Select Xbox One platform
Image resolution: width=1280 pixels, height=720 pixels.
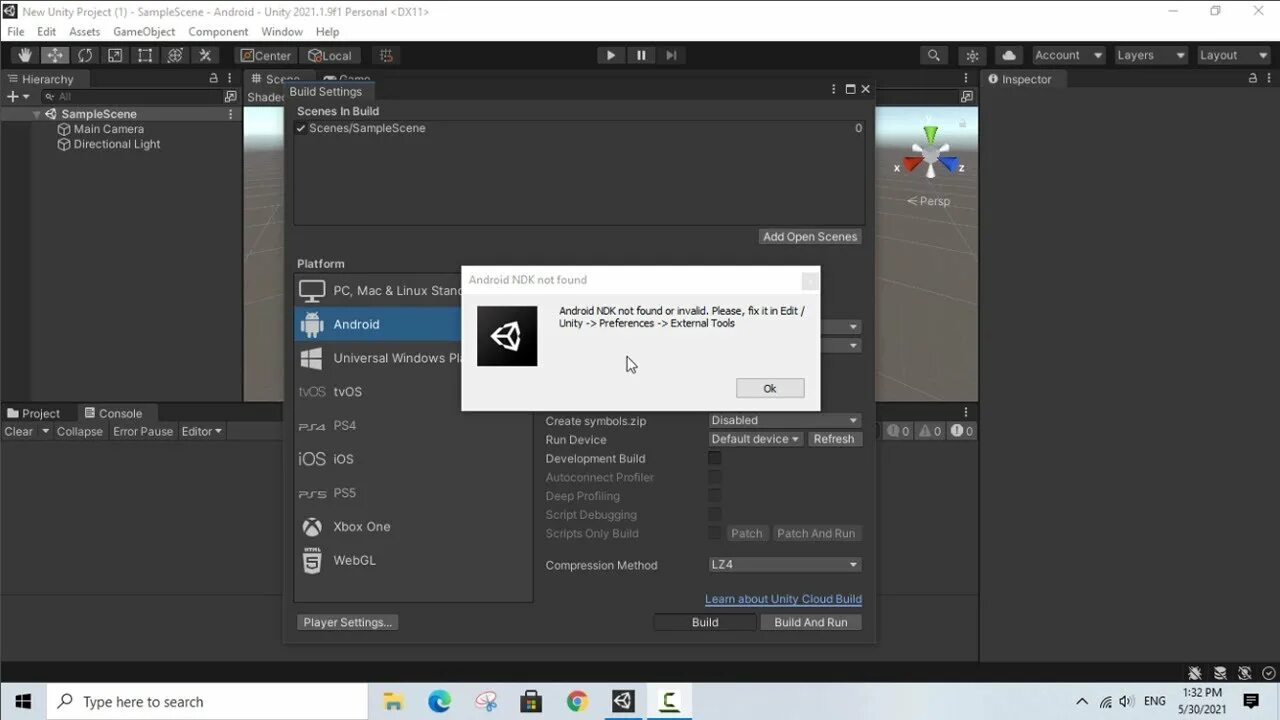tap(414, 527)
